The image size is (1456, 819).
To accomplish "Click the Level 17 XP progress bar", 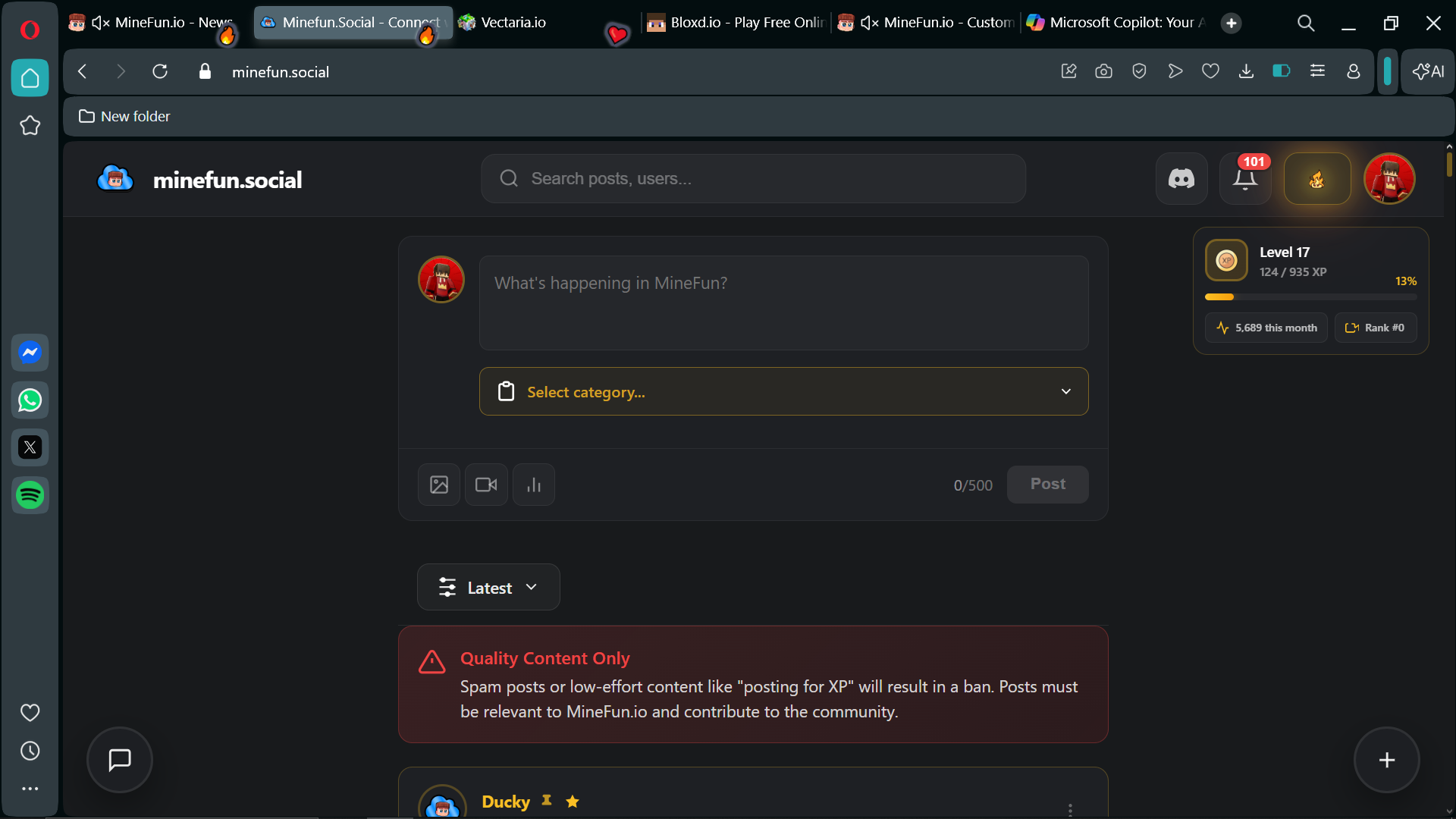I will click(x=1310, y=297).
